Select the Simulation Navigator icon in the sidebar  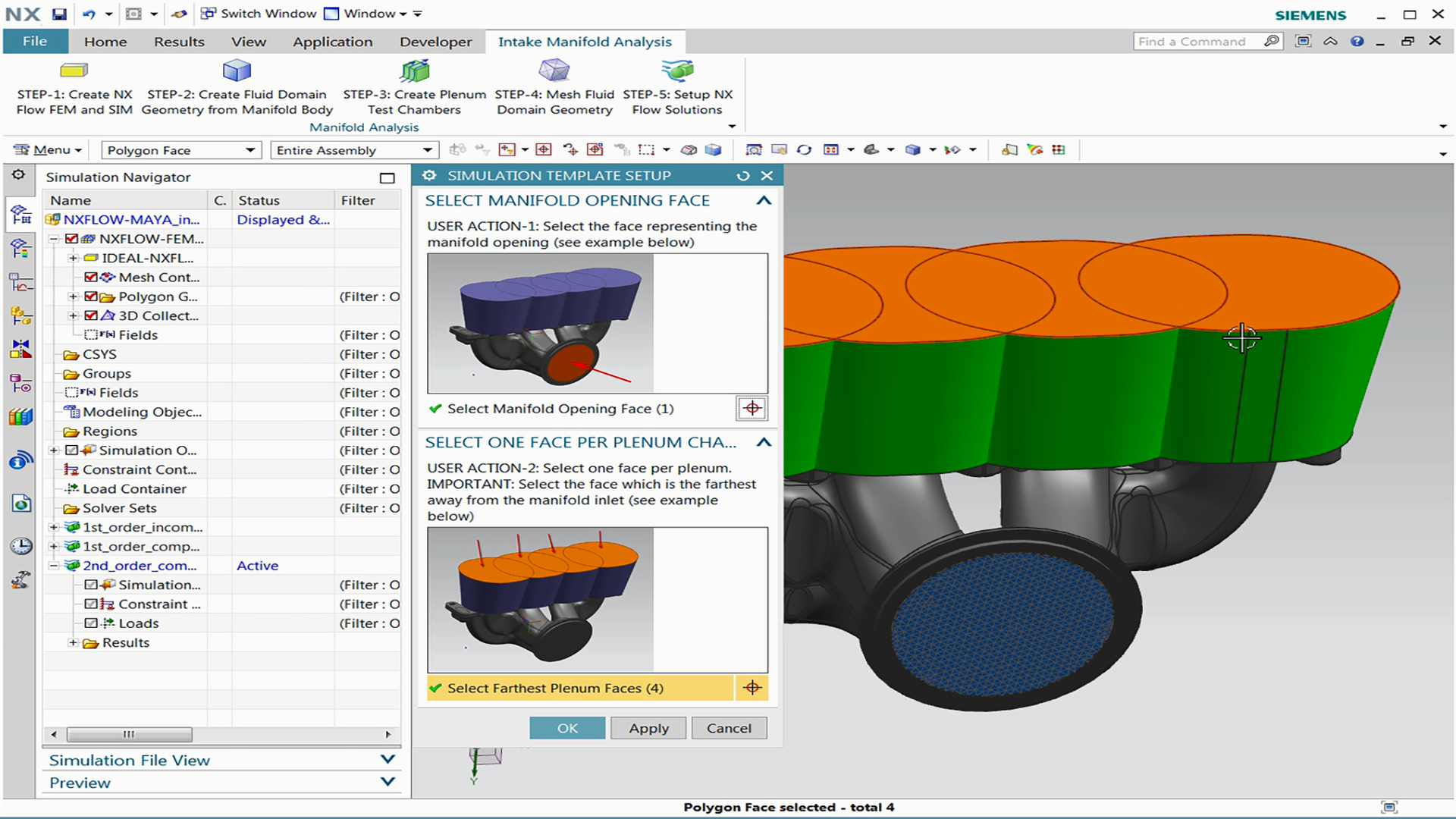coord(20,215)
